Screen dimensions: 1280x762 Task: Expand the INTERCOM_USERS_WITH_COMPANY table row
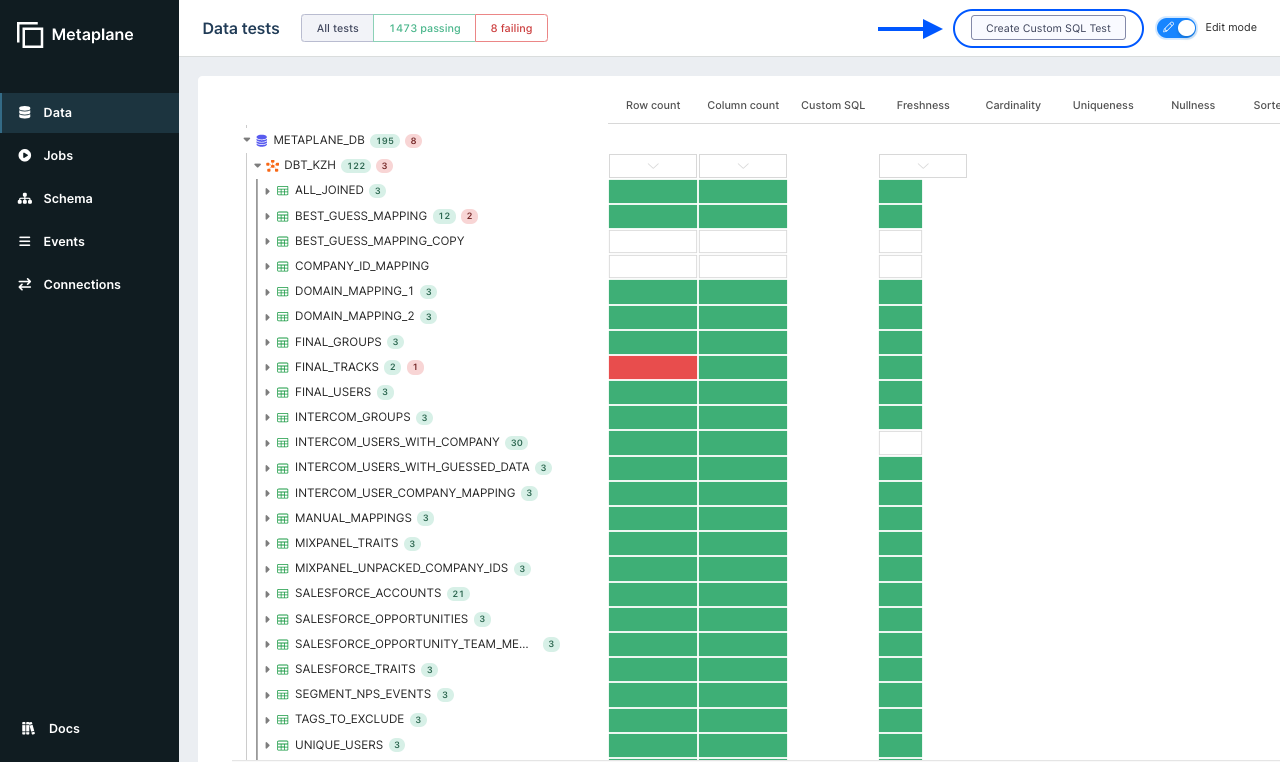[x=268, y=443]
